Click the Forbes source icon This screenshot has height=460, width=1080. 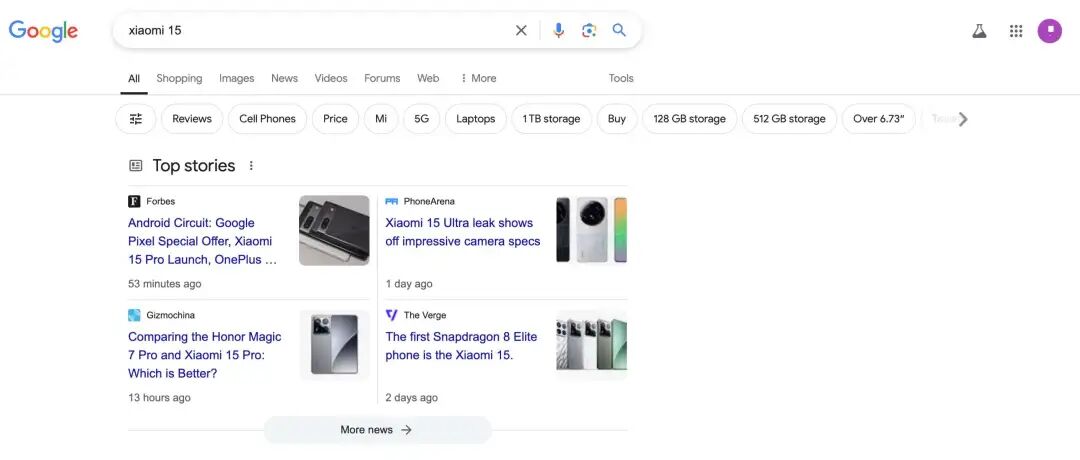[134, 201]
